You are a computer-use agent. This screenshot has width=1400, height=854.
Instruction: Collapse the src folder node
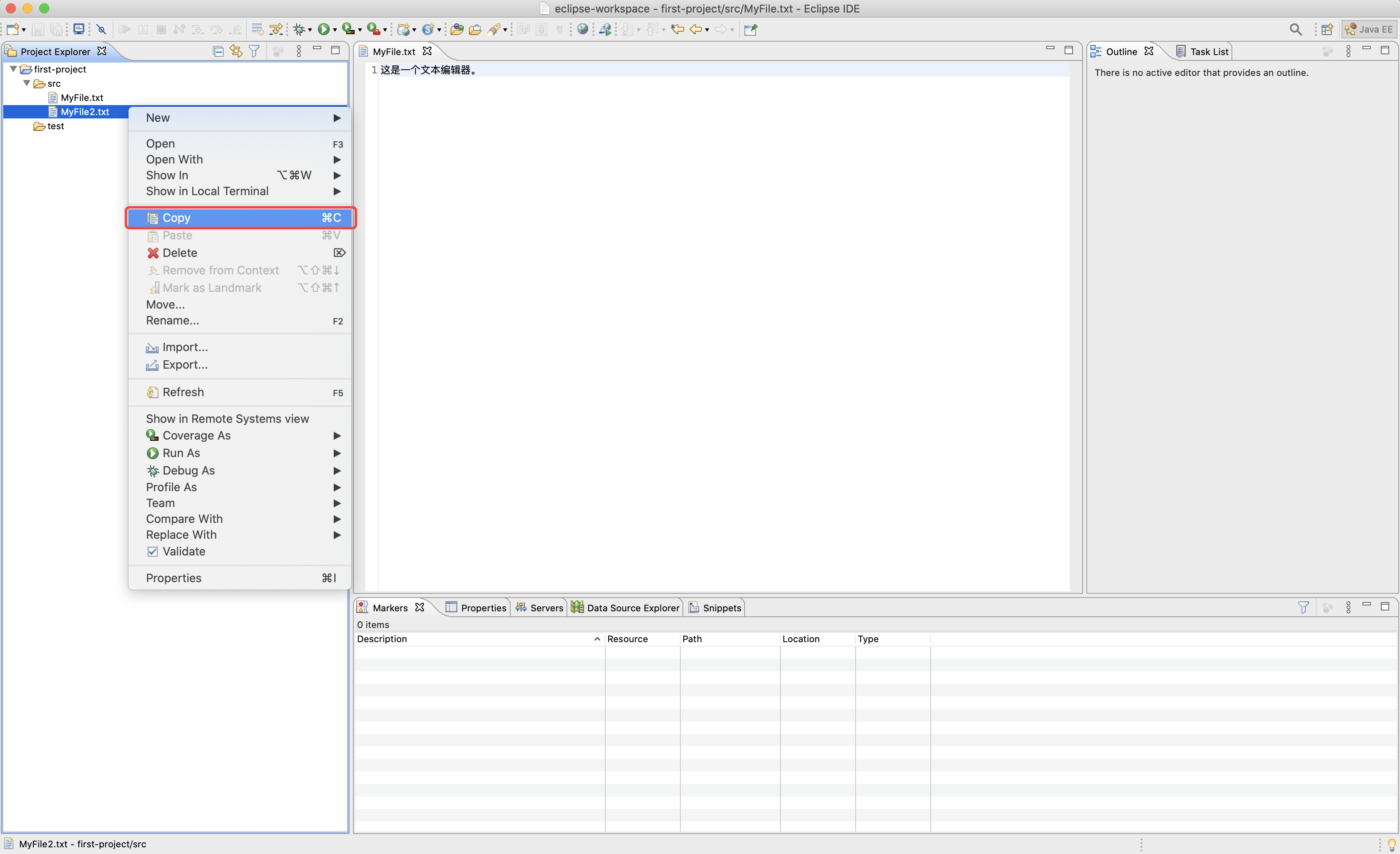(x=27, y=83)
